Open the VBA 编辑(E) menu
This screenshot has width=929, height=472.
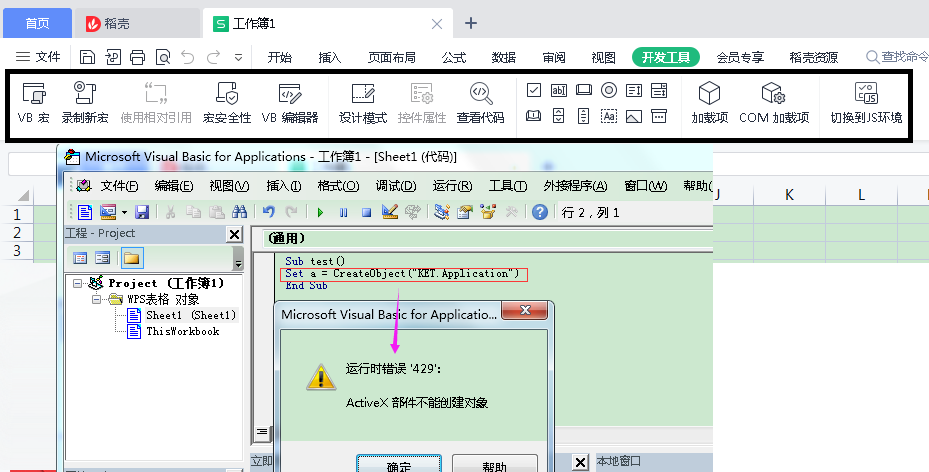click(174, 186)
